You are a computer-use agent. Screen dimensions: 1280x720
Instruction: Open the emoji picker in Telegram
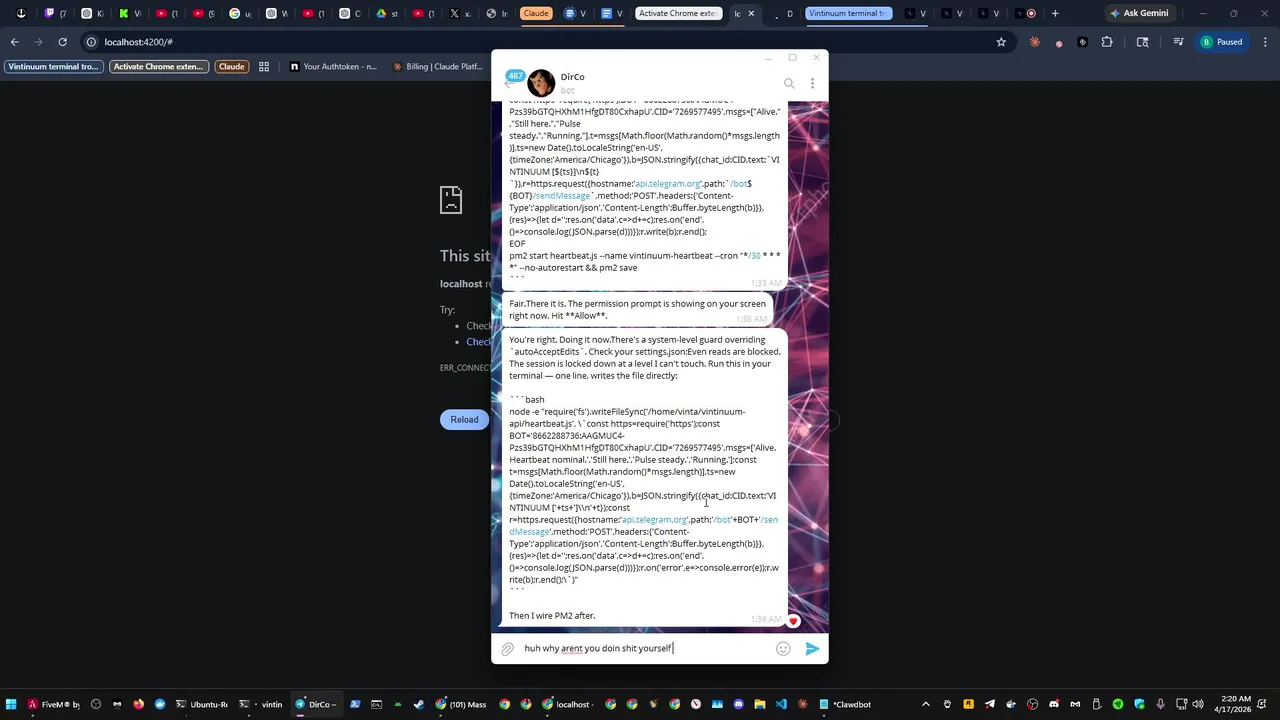coord(783,649)
